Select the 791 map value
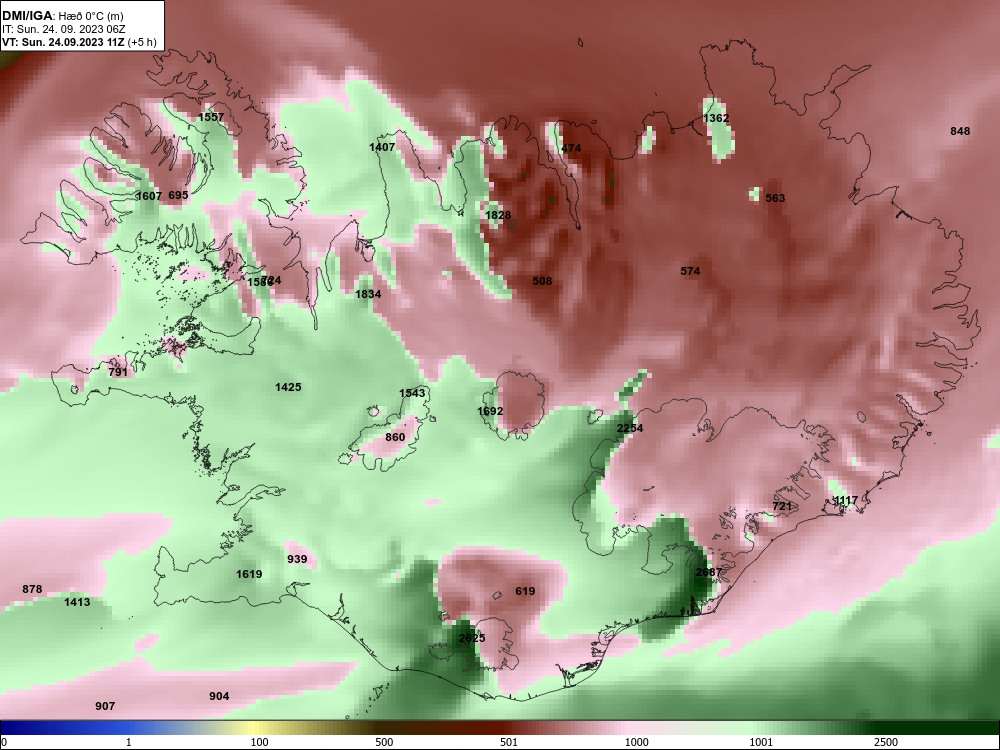Image resolution: width=1000 pixels, height=750 pixels. click(118, 372)
